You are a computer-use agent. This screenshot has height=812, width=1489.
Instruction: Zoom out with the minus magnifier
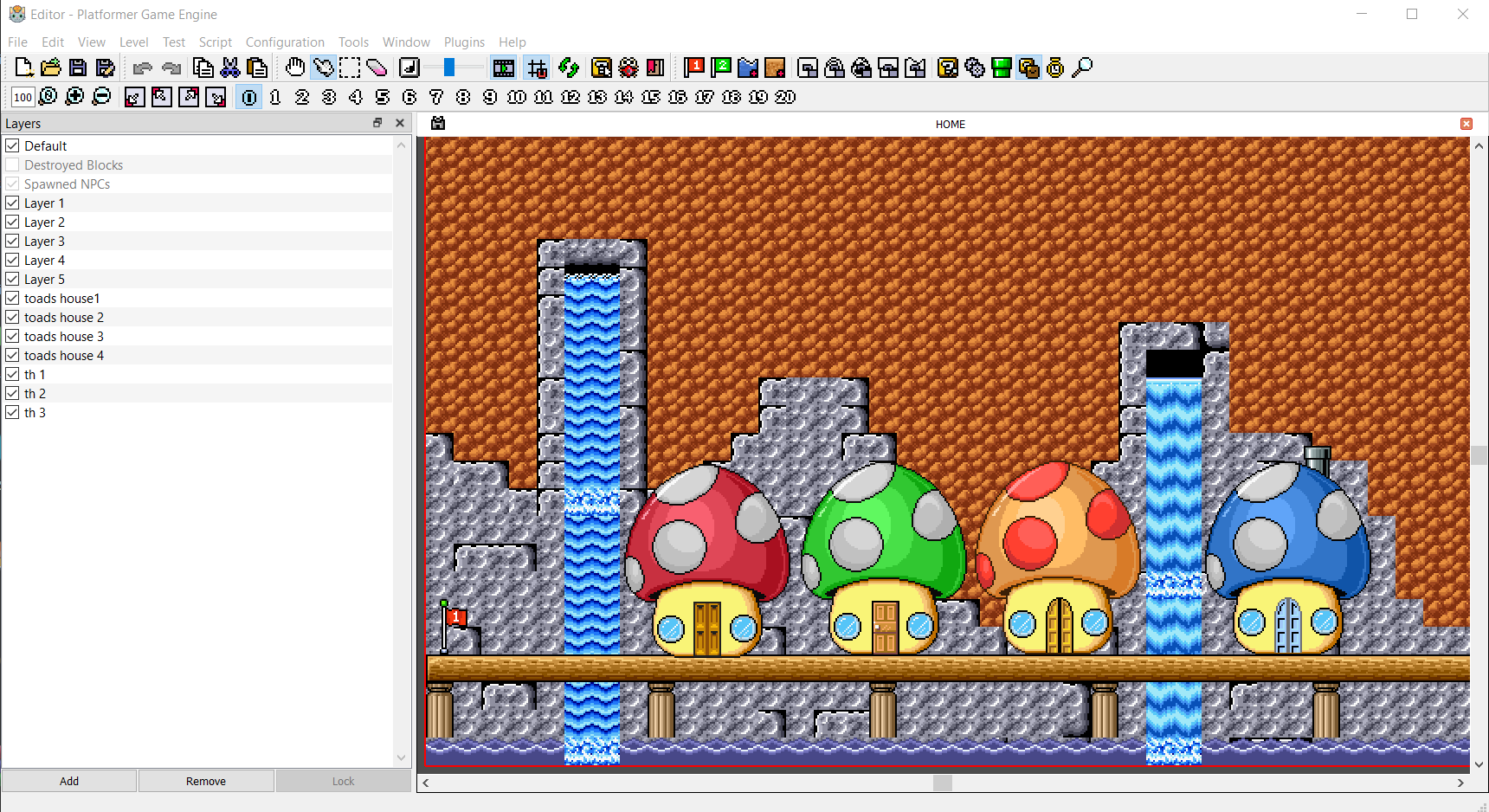coord(101,97)
